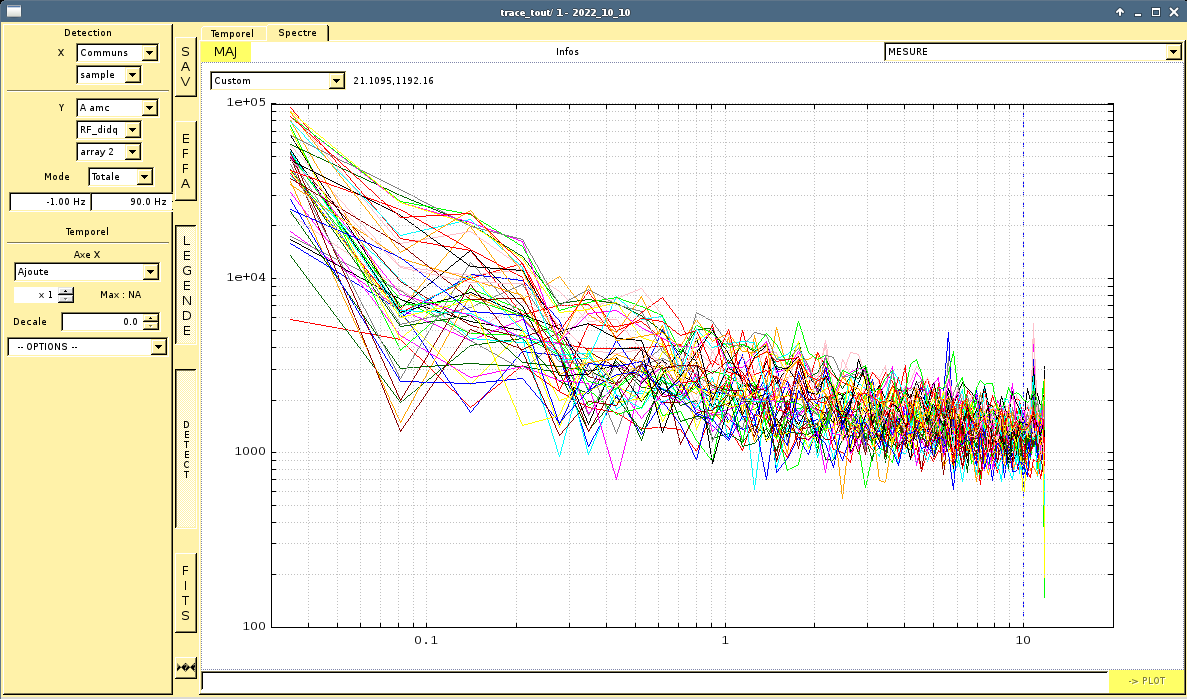Toggle the LEGENDE vertical button
The height and width of the screenshot is (699, 1187).
coord(185,285)
